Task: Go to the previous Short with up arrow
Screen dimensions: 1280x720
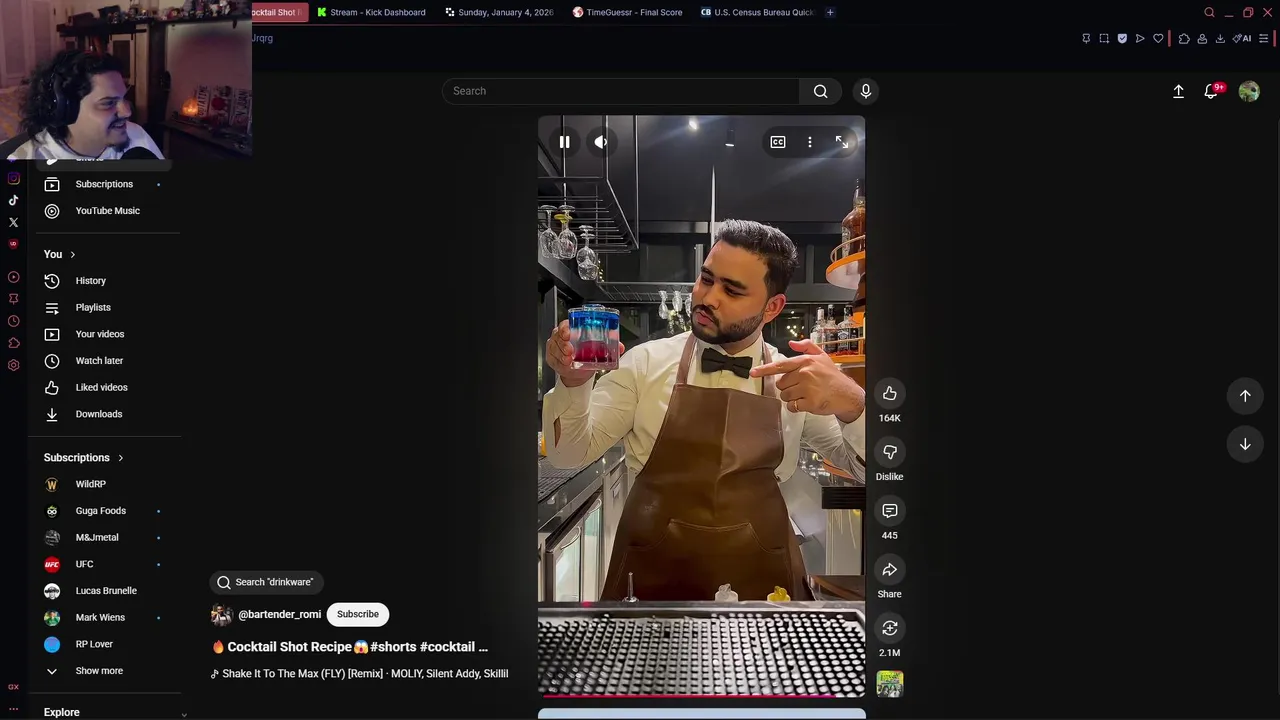Action: pyautogui.click(x=1245, y=395)
